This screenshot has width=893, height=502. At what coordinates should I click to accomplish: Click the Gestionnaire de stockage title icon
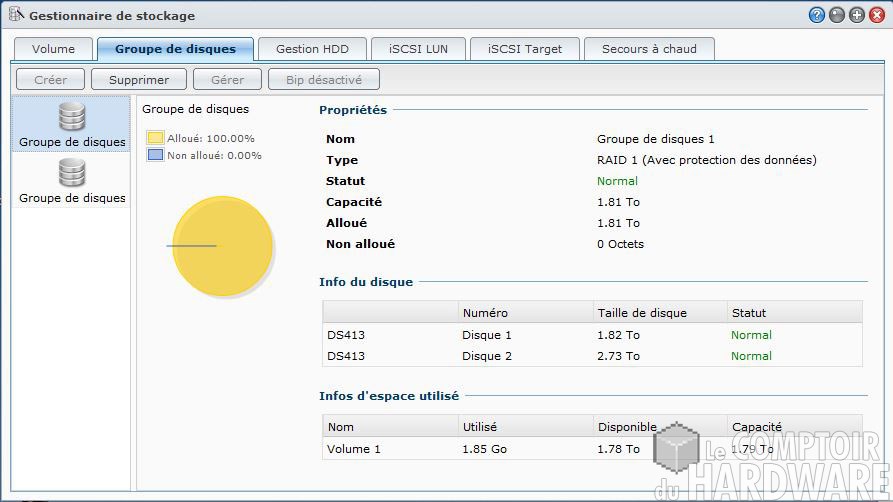tap(17, 15)
